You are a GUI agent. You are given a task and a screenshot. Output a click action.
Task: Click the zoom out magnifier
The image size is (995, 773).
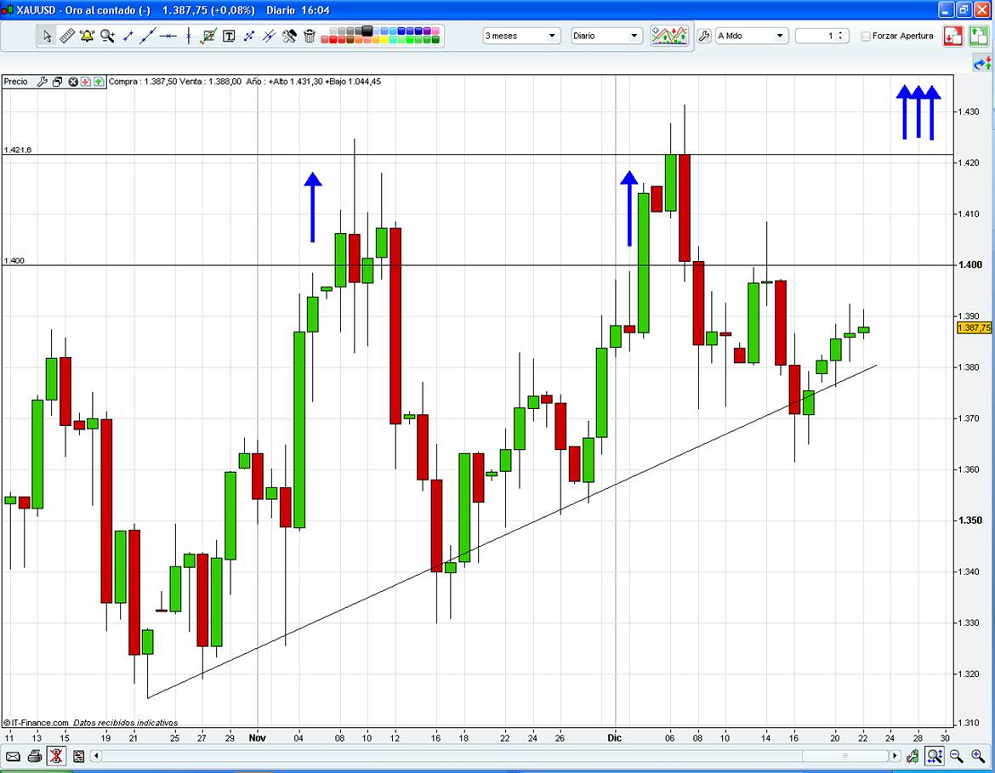coord(956,756)
